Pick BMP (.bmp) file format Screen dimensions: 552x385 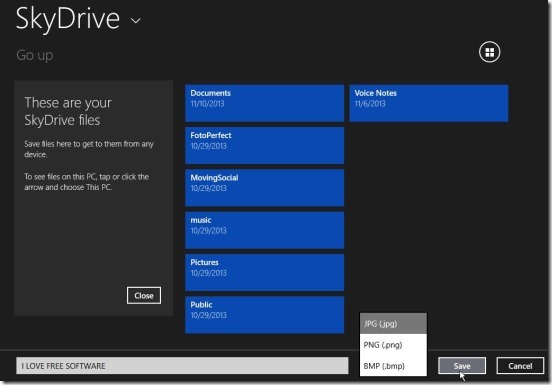pyautogui.click(x=393, y=366)
